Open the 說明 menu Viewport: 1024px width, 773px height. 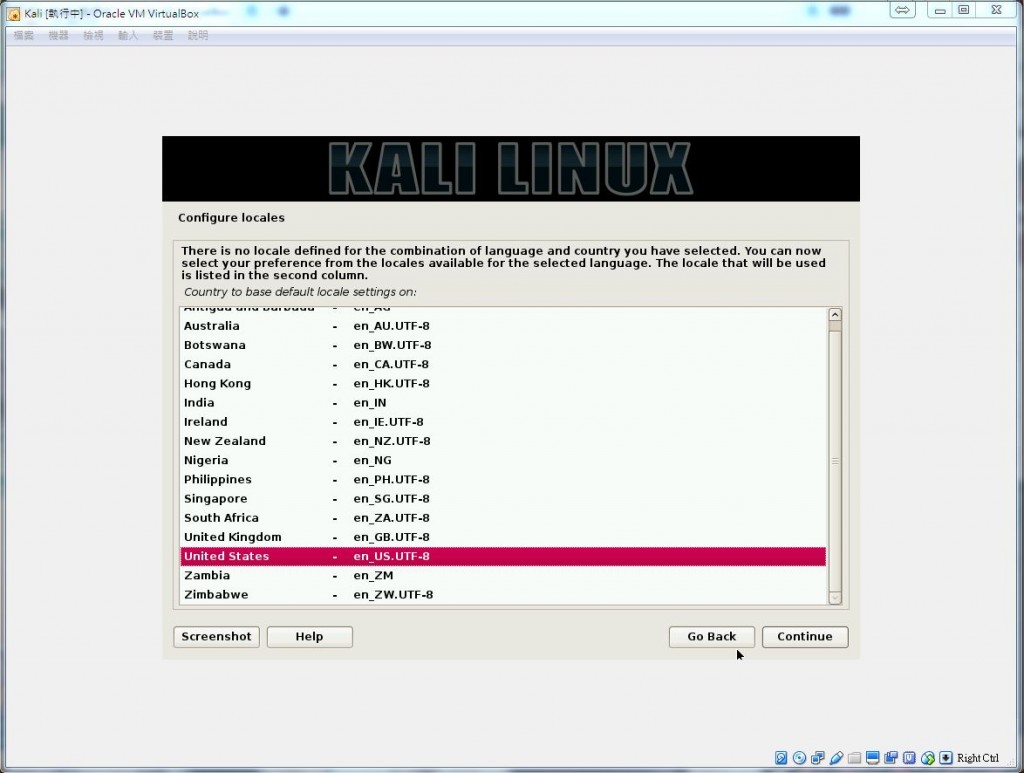[198, 35]
